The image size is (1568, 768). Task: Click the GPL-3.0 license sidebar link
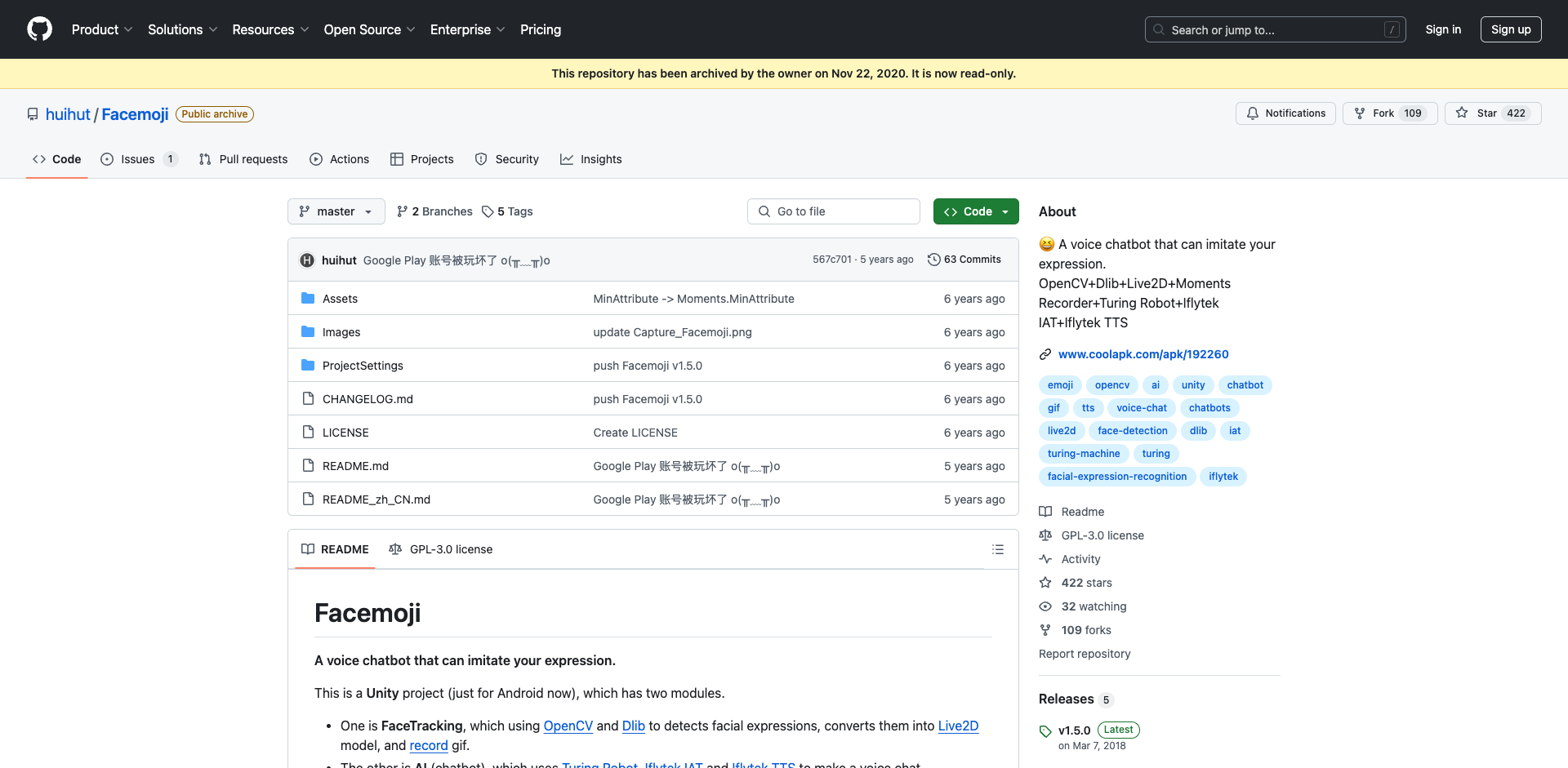(x=1092, y=535)
